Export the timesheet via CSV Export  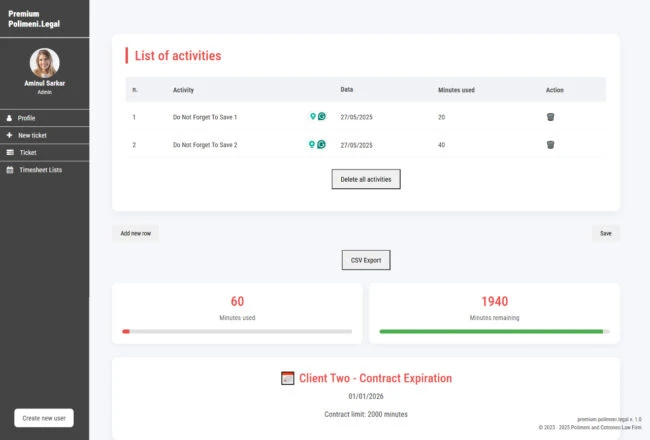366,260
